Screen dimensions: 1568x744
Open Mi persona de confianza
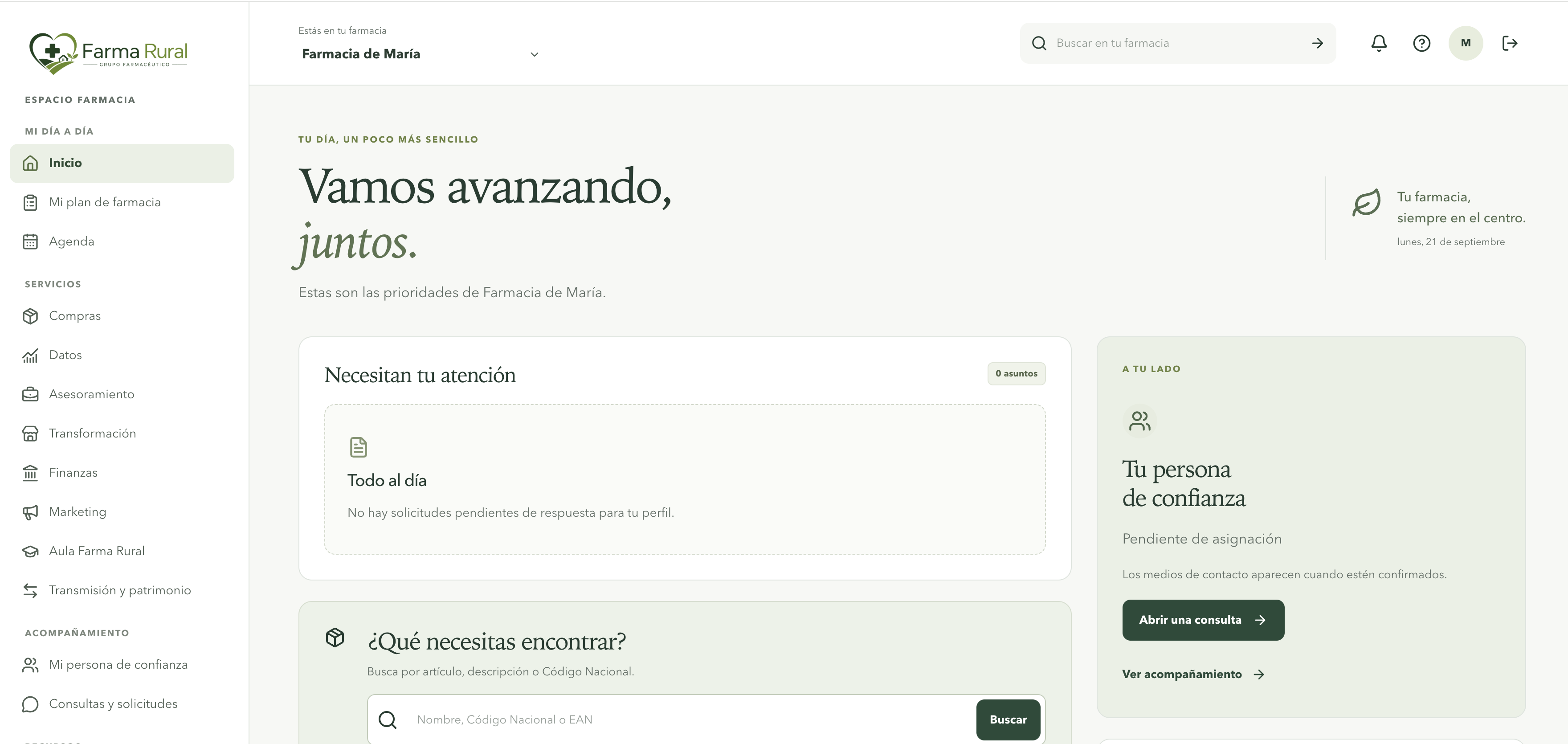click(122, 665)
